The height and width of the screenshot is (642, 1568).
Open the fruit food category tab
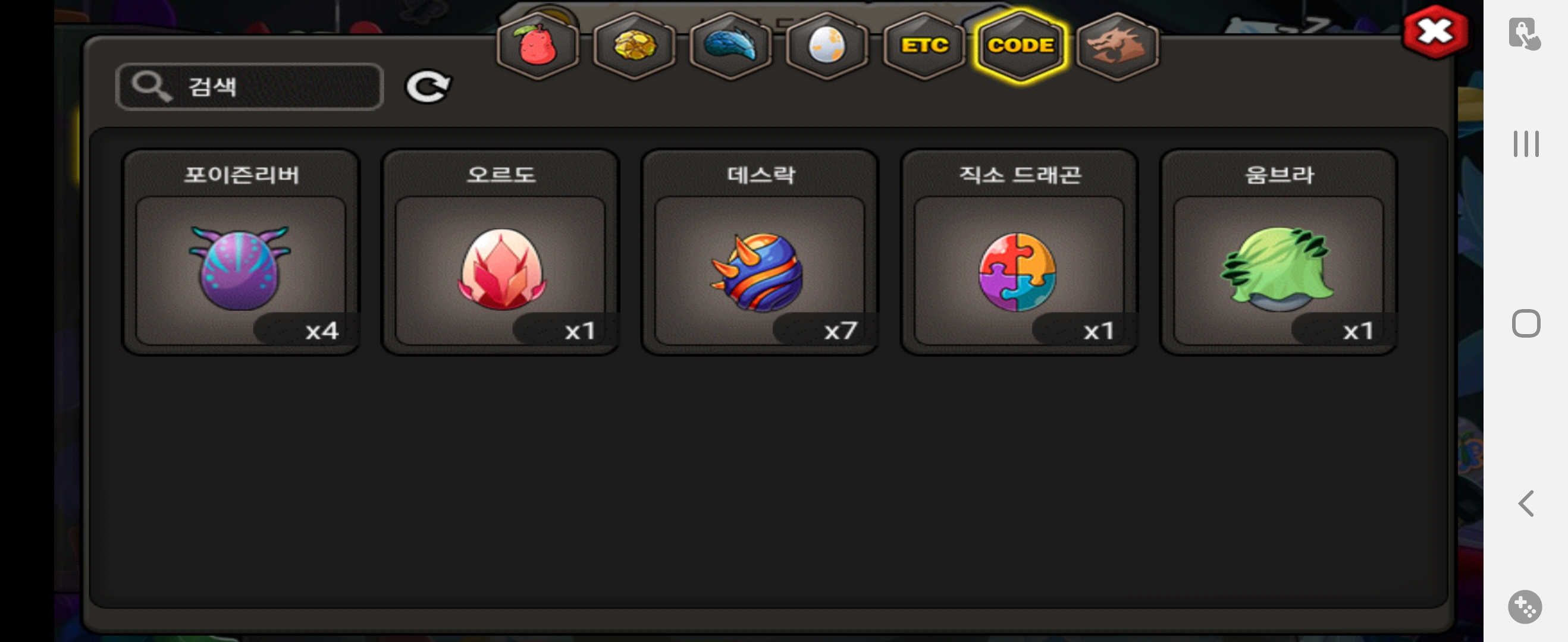click(537, 46)
